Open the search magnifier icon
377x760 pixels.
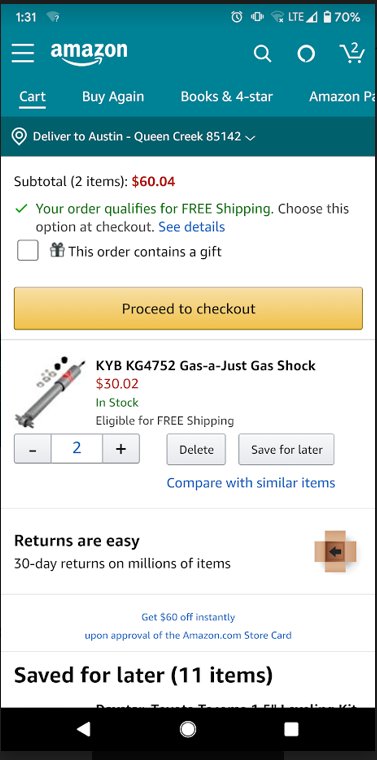coord(262,53)
